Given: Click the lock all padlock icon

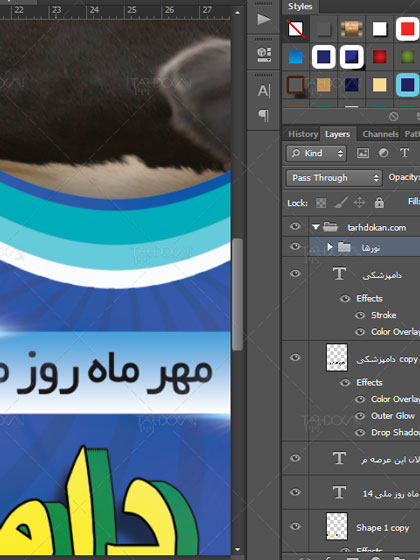Looking at the screenshot, I should 379,202.
